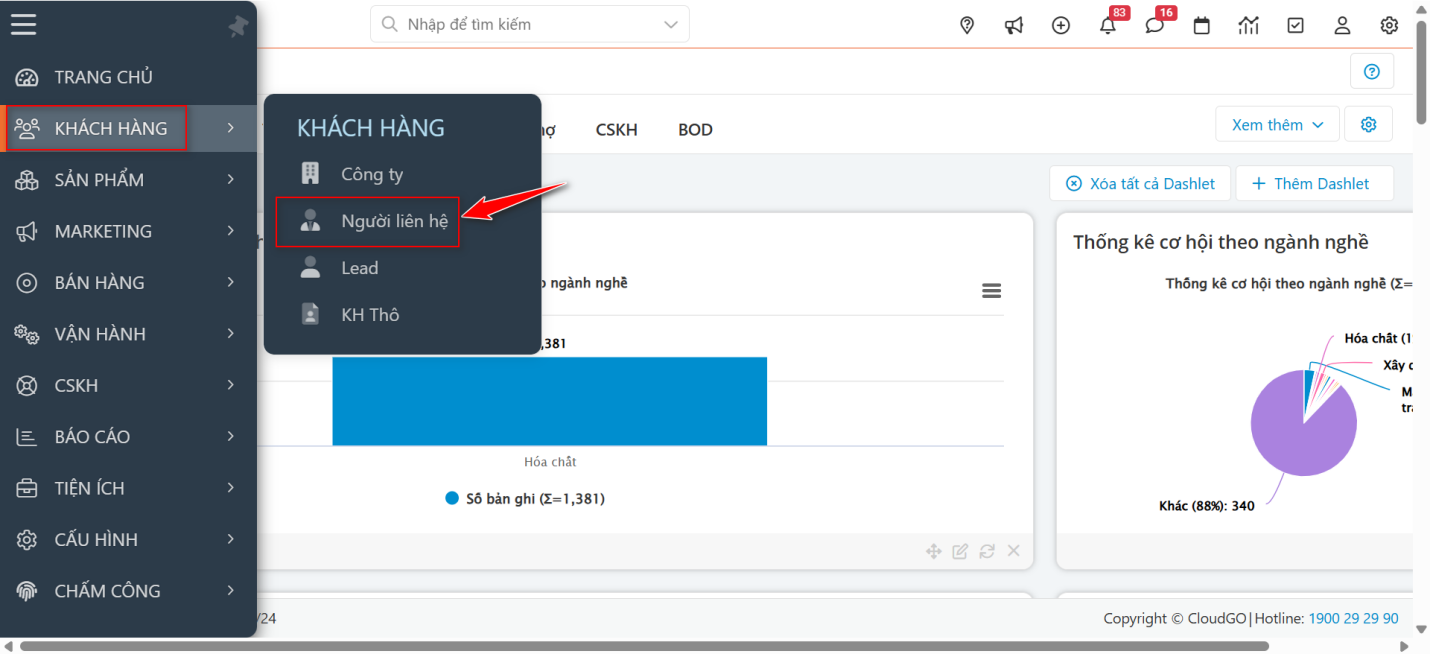Click the user profile icon
This screenshot has width=1430, height=654.
click(x=1342, y=25)
